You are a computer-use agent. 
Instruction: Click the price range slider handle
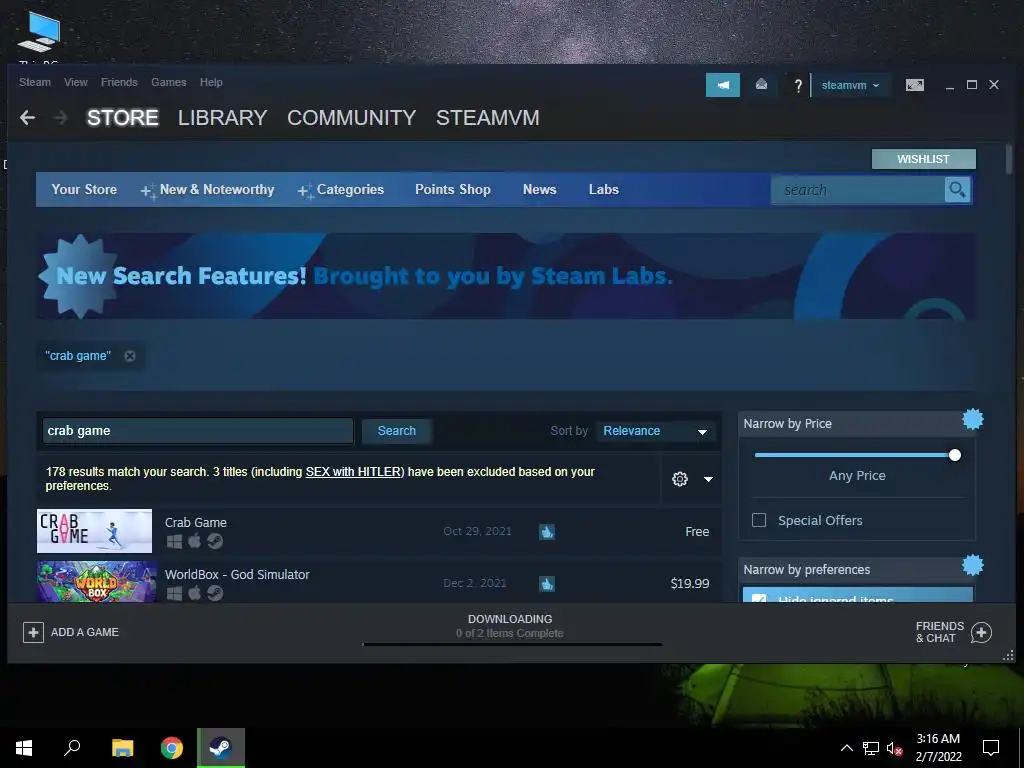[x=955, y=455]
